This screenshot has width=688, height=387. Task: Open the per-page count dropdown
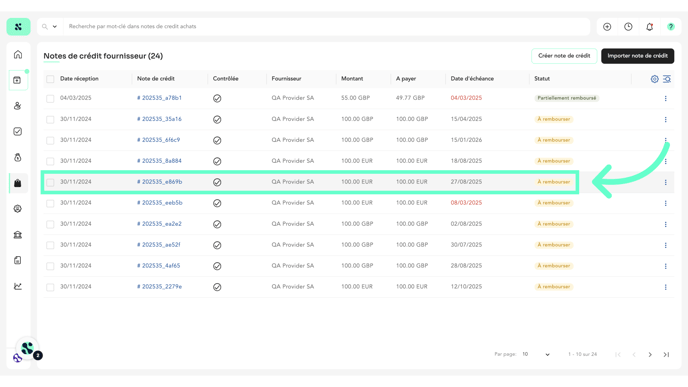[x=536, y=354]
